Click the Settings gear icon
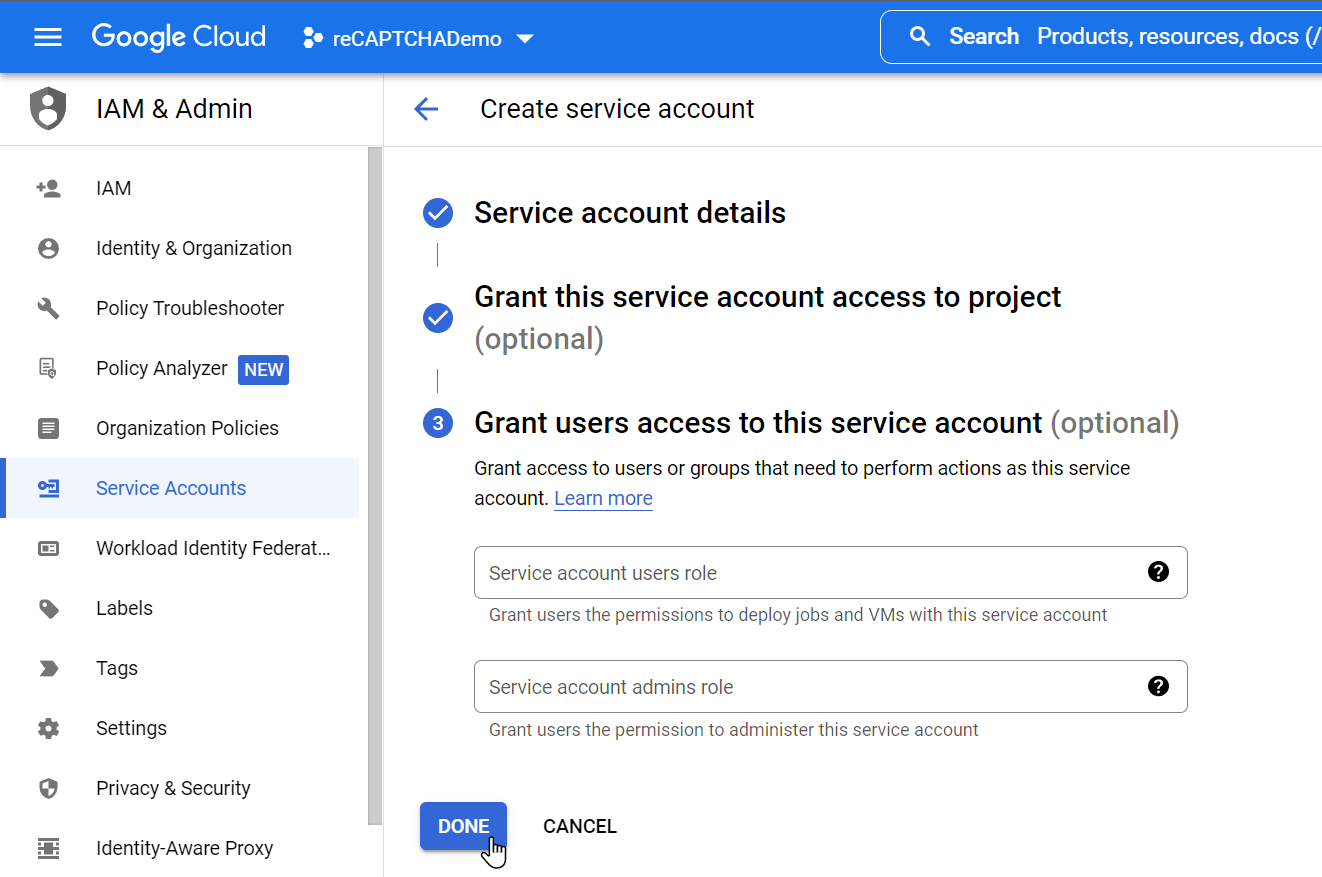 (x=48, y=728)
